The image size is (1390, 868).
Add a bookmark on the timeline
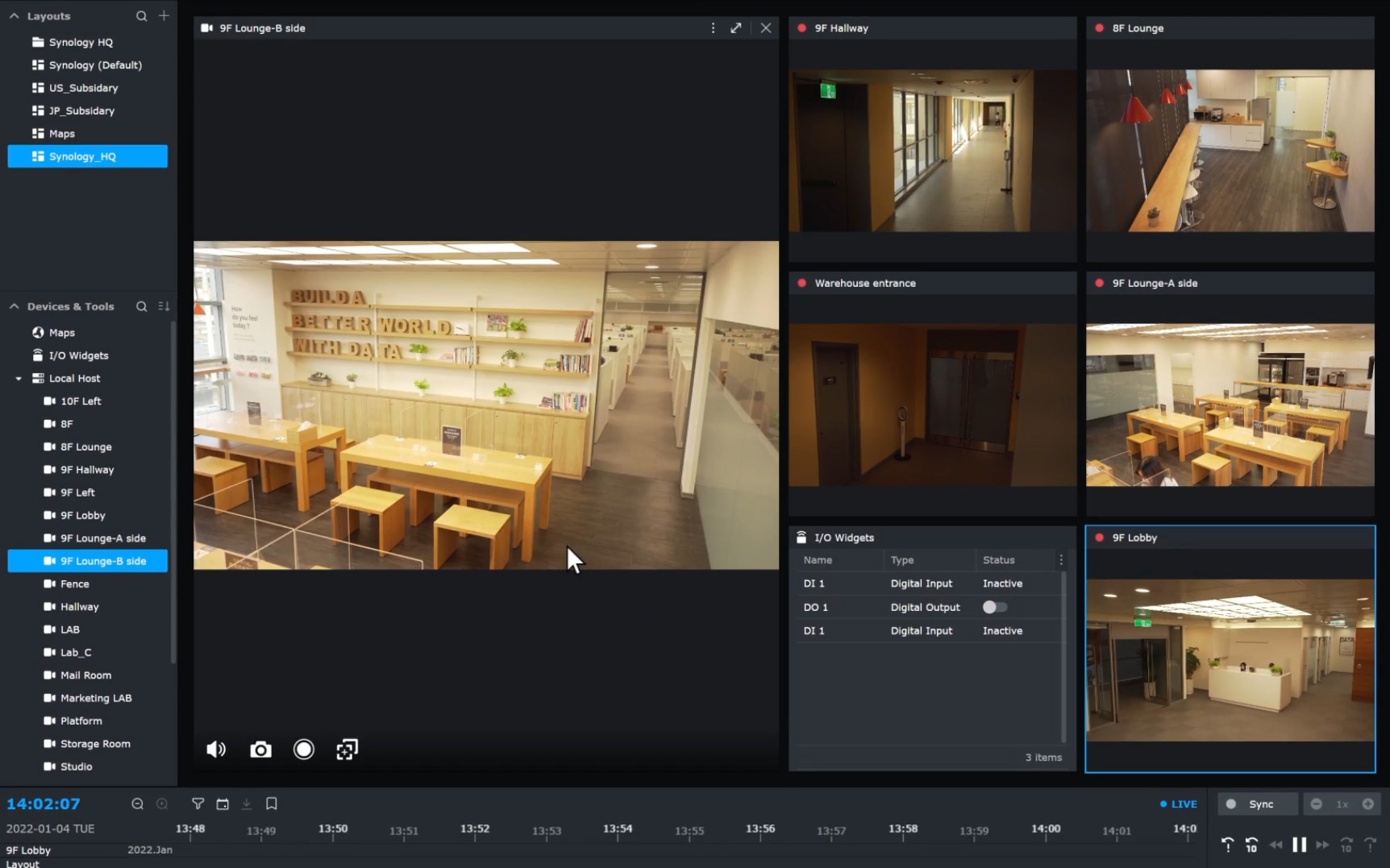click(272, 804)
